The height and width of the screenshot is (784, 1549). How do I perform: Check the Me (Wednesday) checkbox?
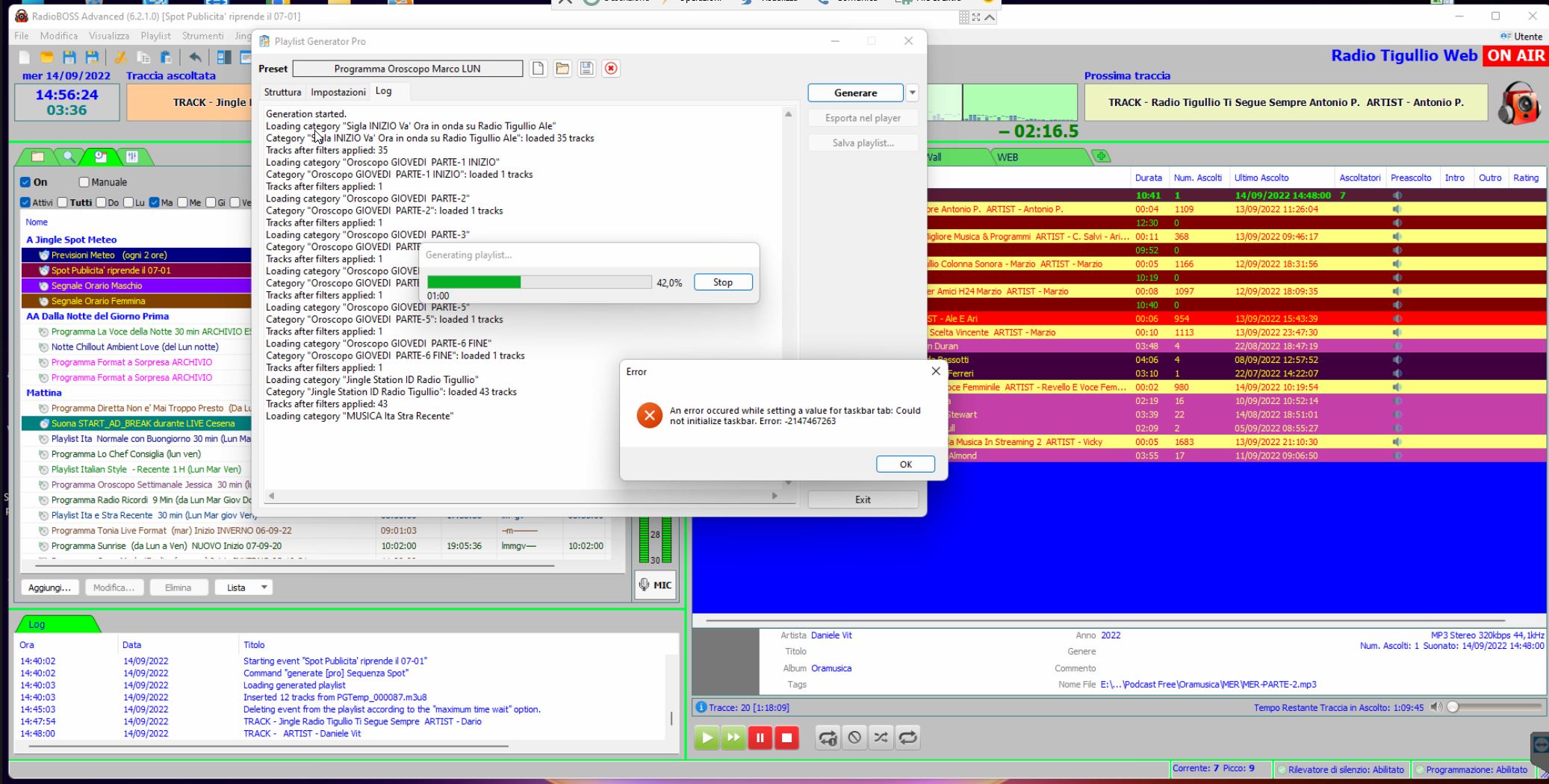(183, 202)
